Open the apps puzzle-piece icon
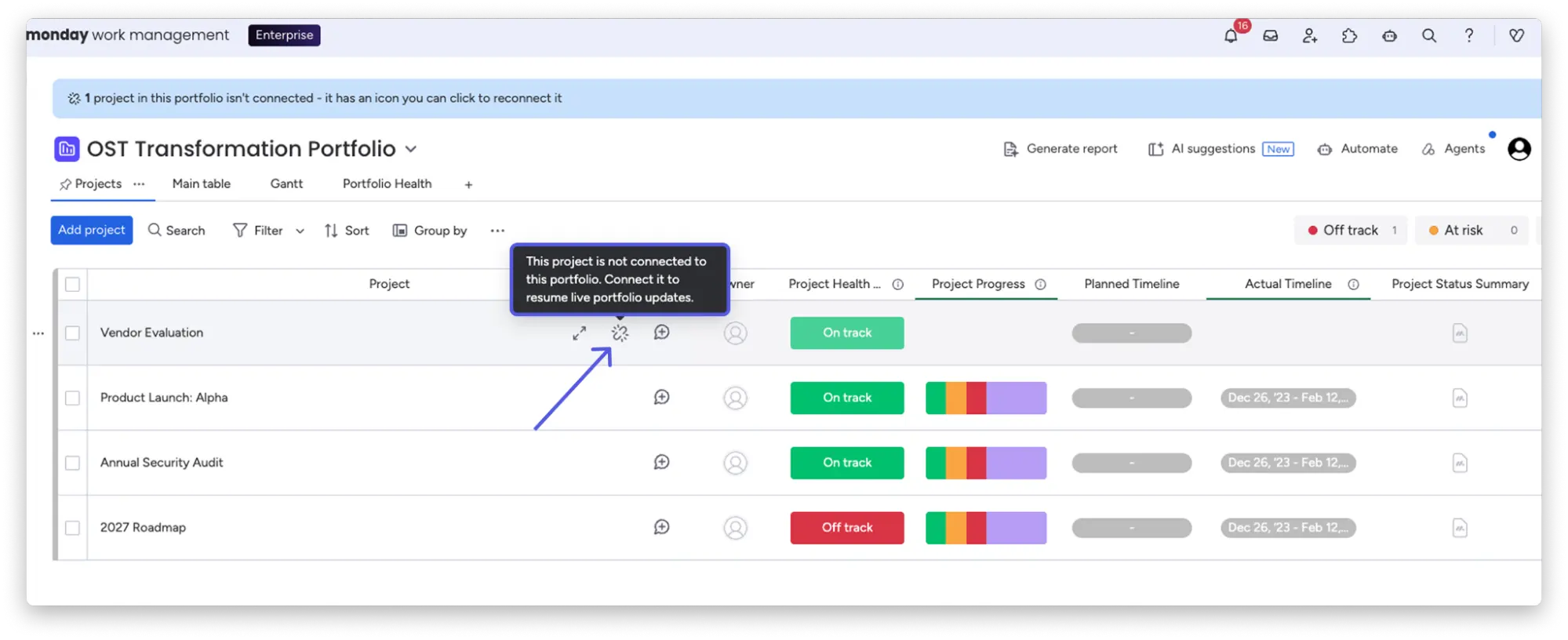The image size is (1568, 640). [1350, 35]
